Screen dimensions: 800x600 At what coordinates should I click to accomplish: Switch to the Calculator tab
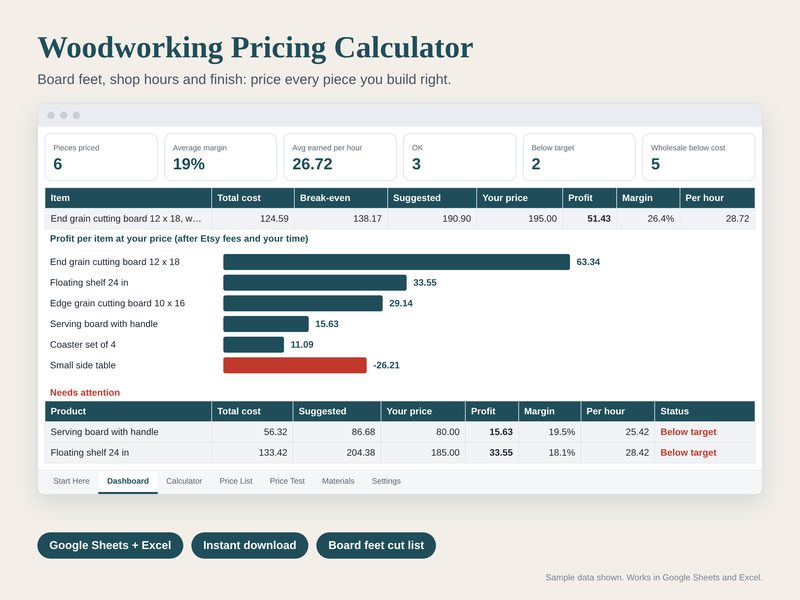[184, 481]
